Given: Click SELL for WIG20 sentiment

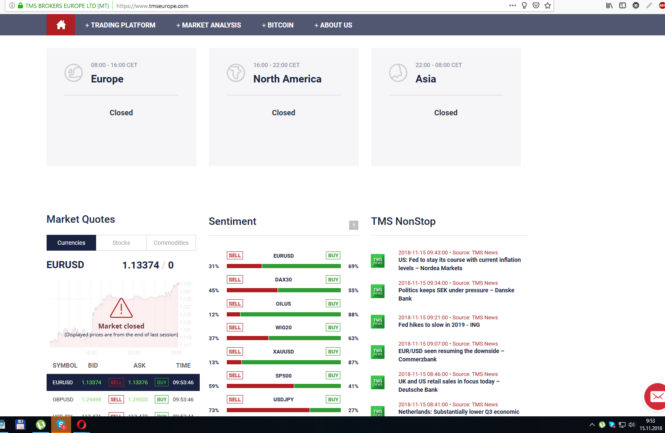Looking at the screenshot, I should click(x=235, y=327).
